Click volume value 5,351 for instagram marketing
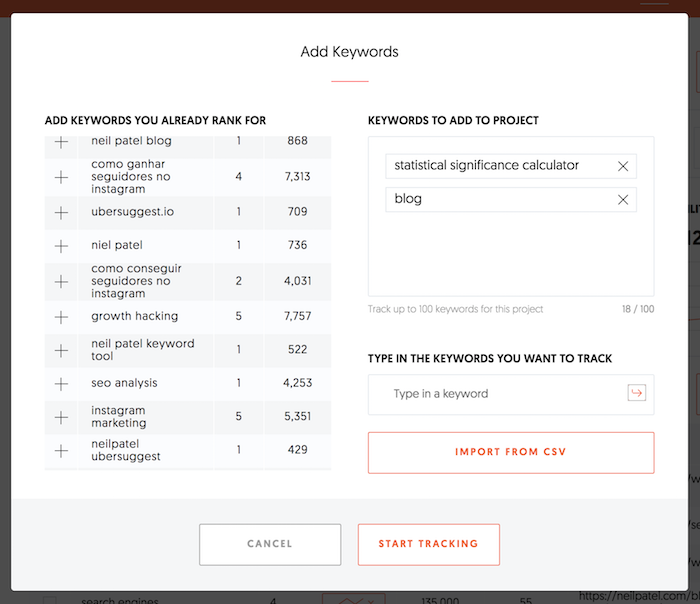Viewport: 700px width, 604px height. pyautogui.click(x=297, y=417)
